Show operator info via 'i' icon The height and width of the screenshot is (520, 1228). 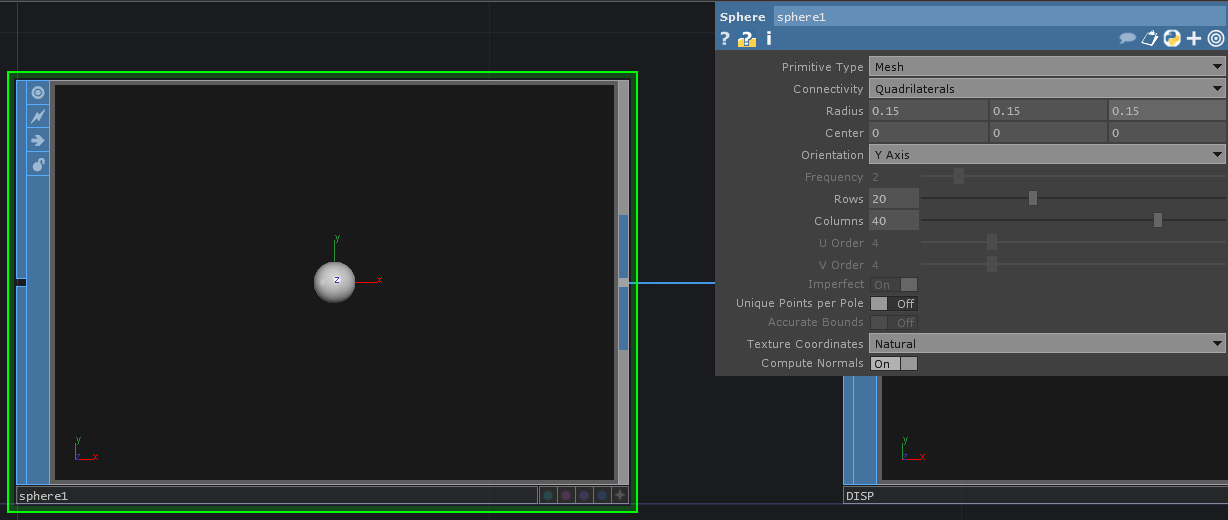pos(769,39)
